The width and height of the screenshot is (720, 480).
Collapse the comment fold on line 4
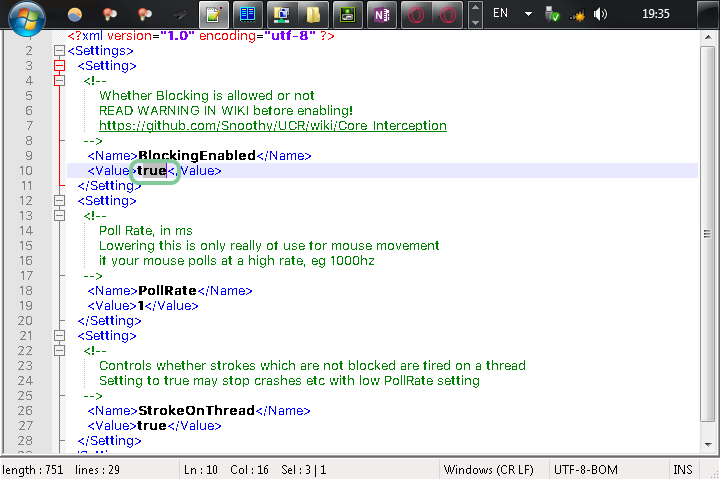pyautogui.click(x=59, y=81)
